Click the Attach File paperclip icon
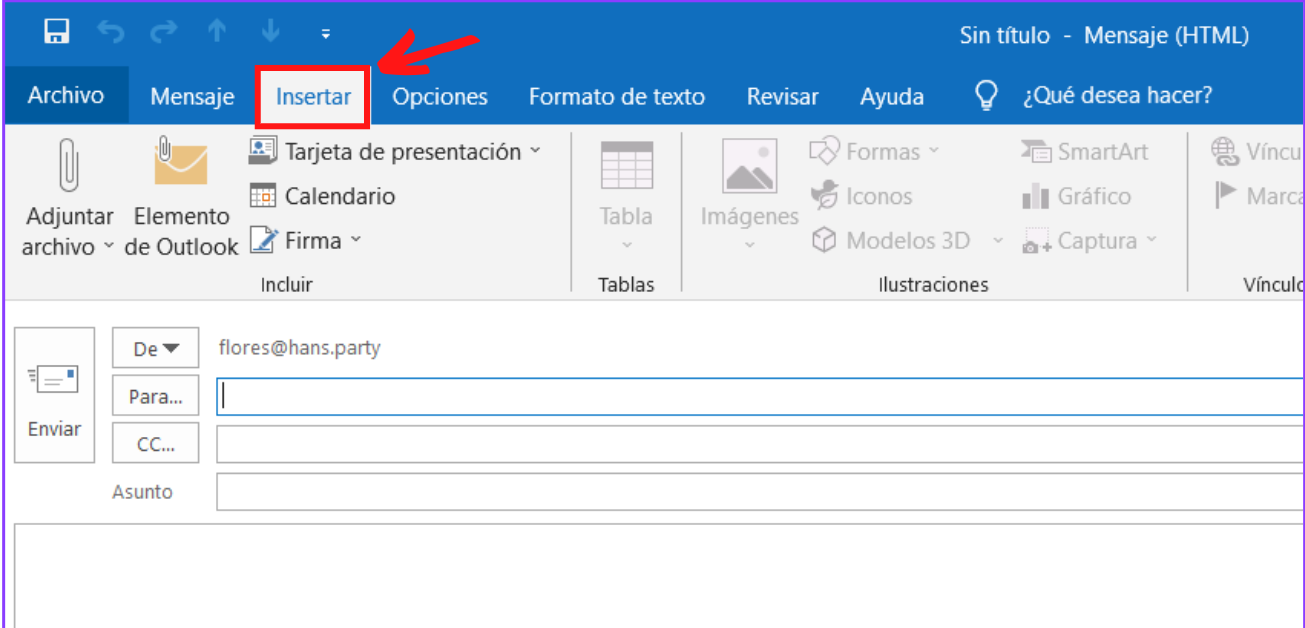This screenshot has width=1305, height=628. [x=68, y=165]
